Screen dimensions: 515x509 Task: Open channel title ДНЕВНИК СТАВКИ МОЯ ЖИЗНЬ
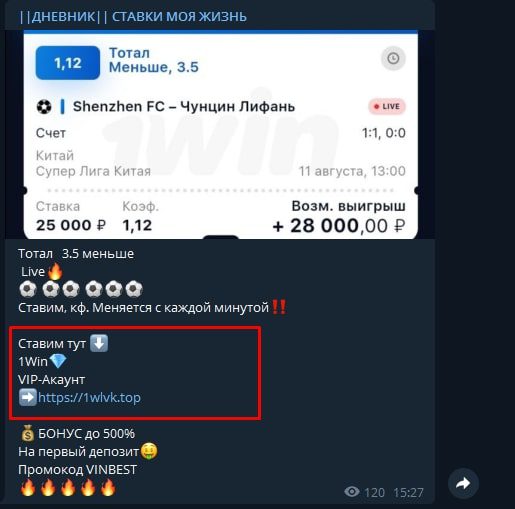coord(133,16)
